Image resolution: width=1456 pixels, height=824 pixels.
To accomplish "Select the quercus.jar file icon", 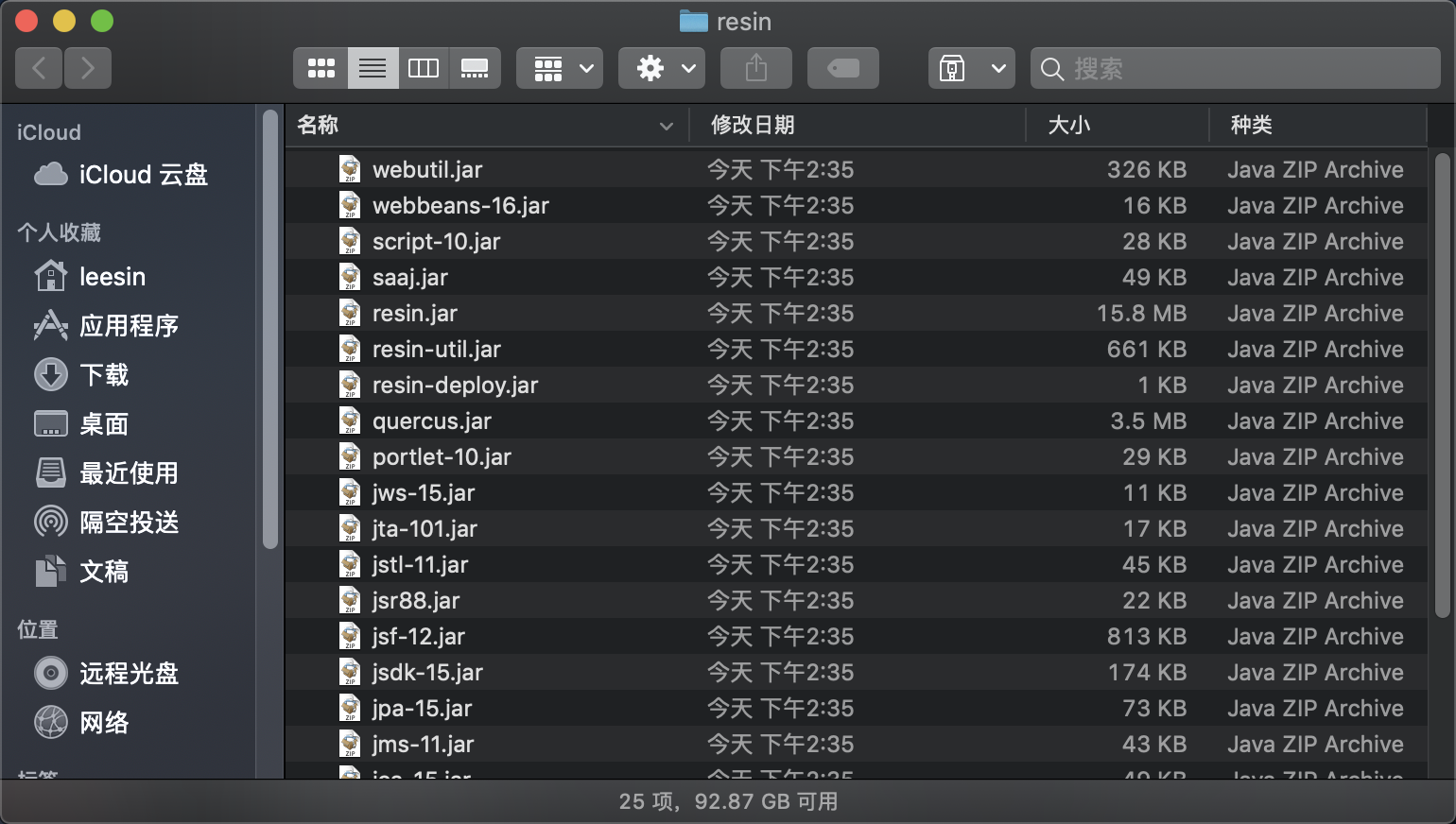I will click(350, 421).
